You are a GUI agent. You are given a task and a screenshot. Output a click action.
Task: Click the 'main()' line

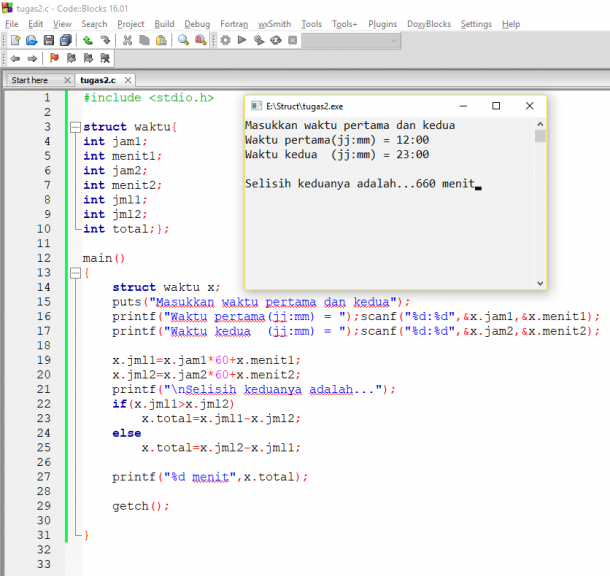(x=104, y=258)
